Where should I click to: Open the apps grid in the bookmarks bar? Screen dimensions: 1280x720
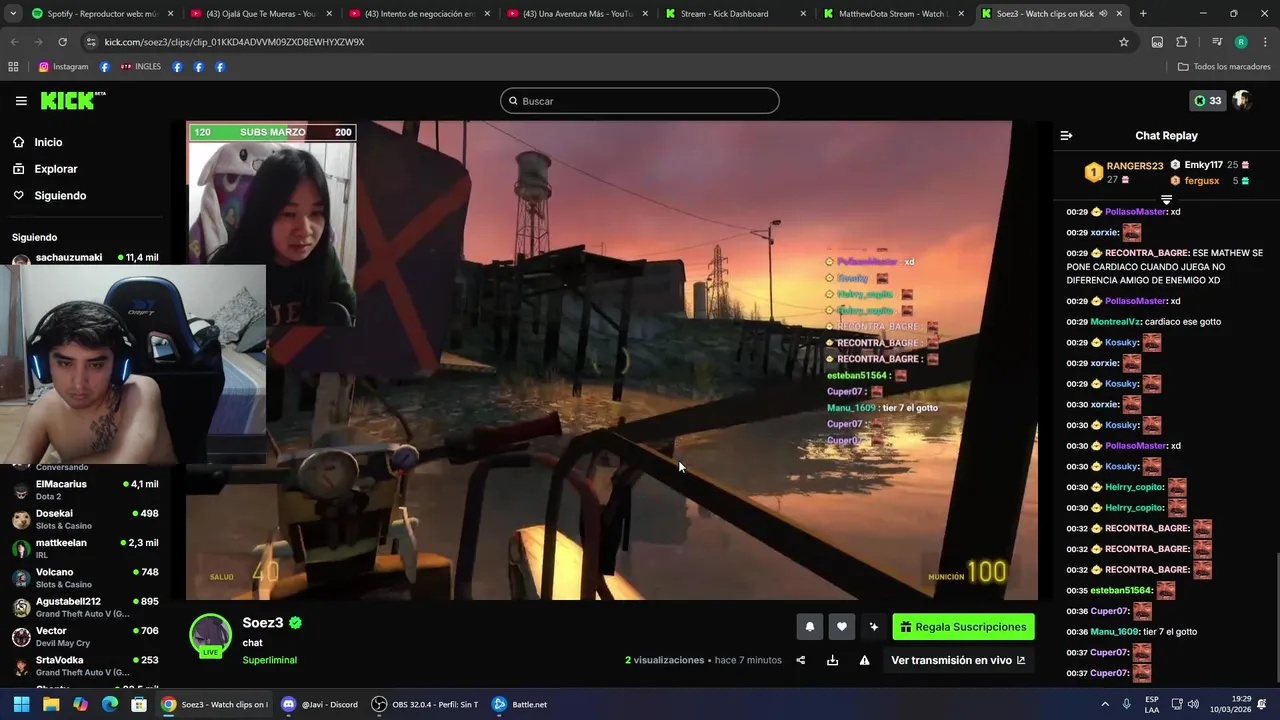[x=13, y=67]
